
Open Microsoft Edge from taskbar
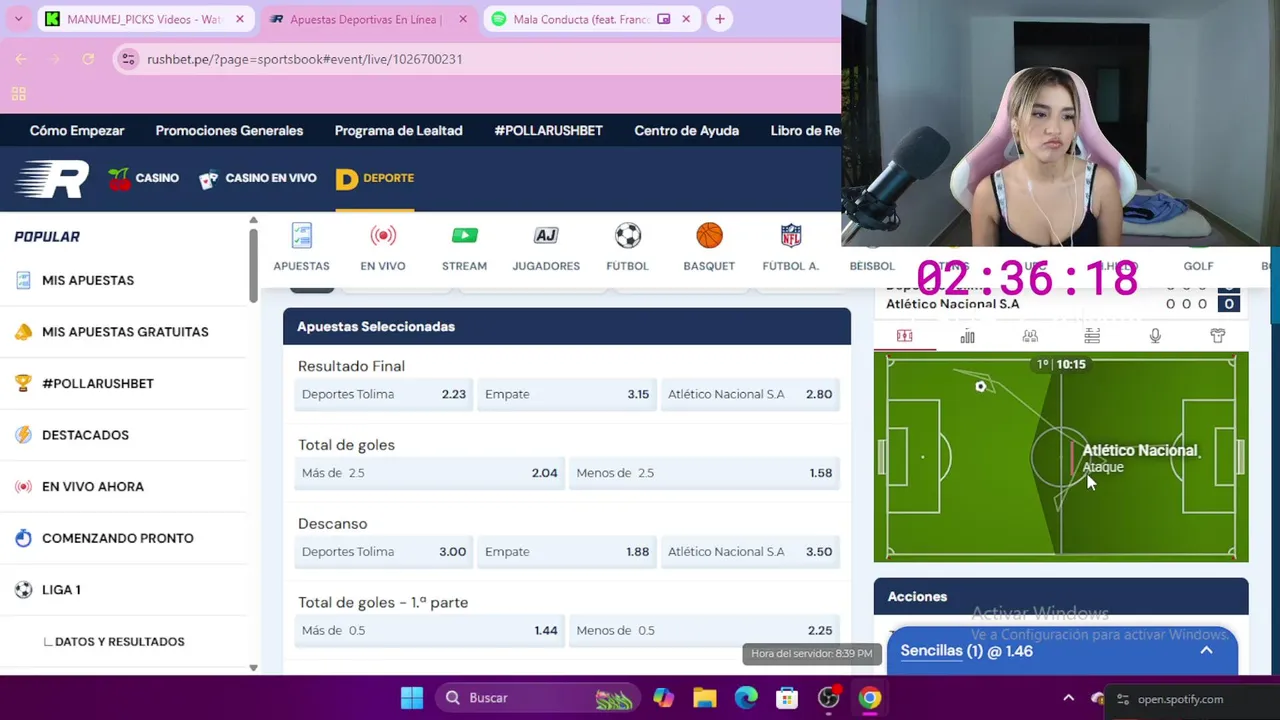[746, 698]
